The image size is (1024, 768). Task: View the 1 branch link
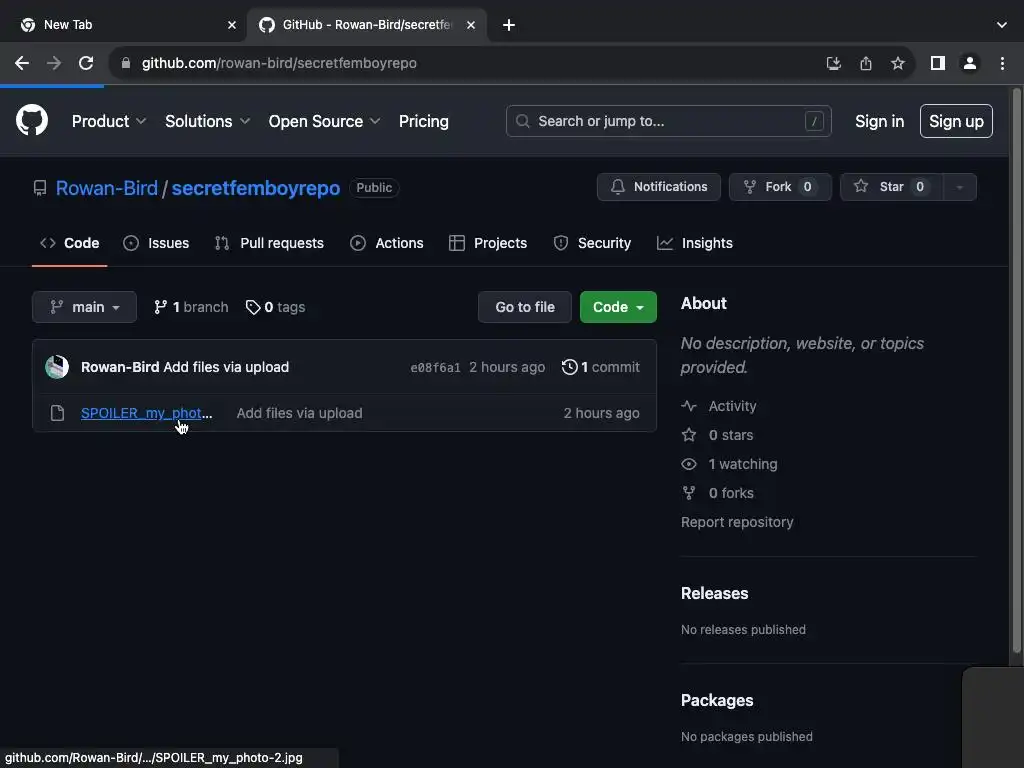tap(191, 307)
